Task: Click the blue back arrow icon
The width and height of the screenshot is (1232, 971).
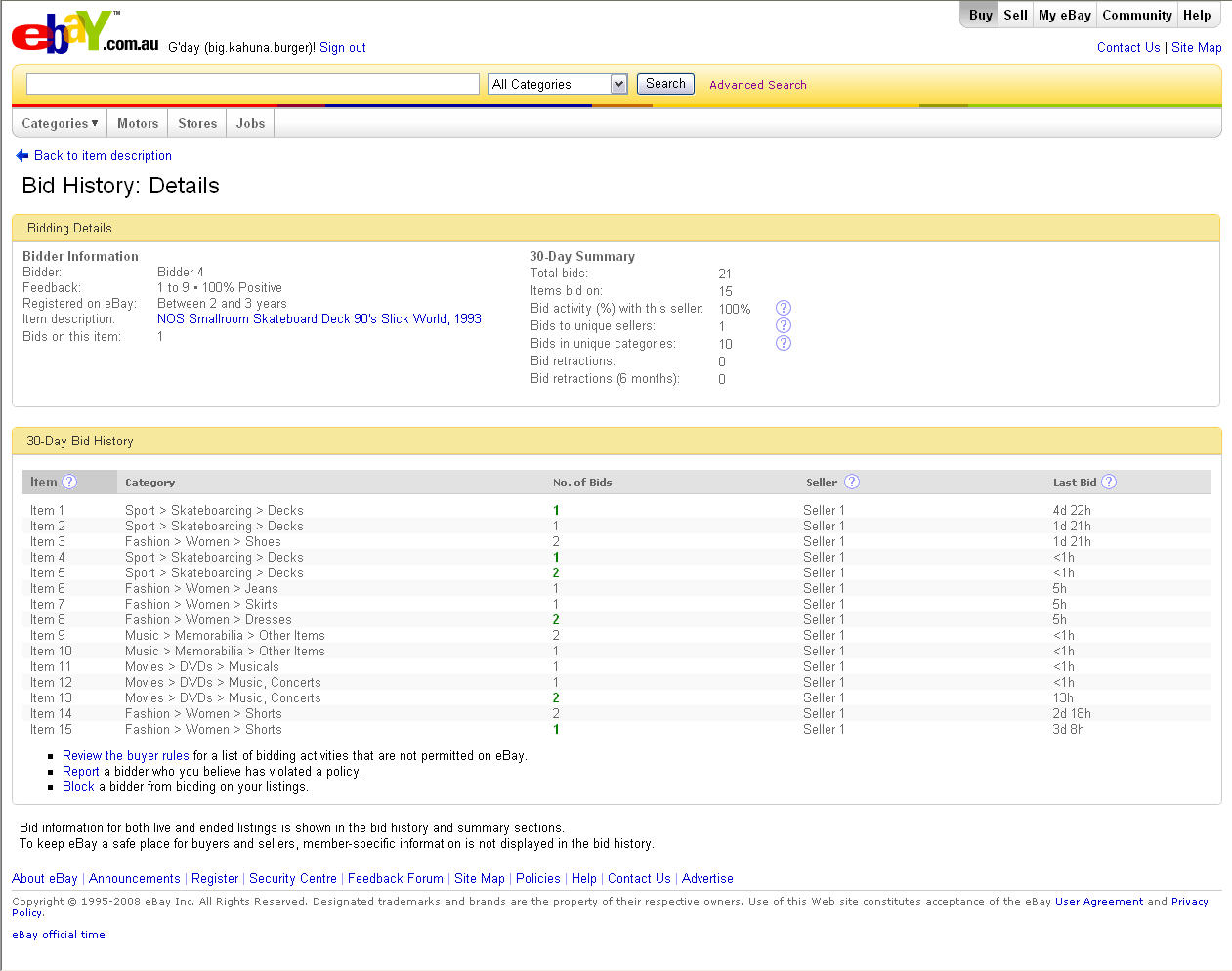Action: click(x=22, y=156)
